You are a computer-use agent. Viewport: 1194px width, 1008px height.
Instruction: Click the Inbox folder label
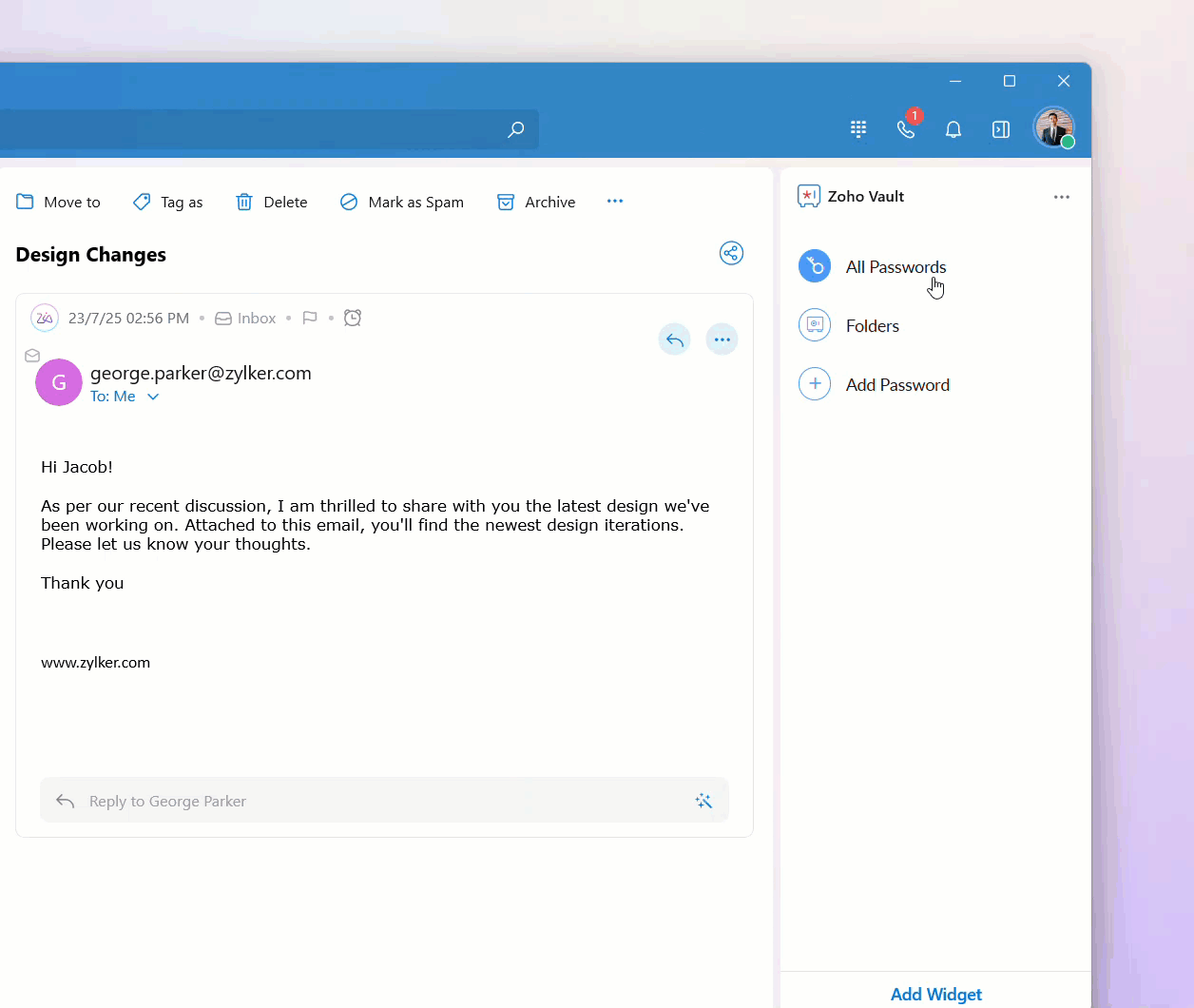click(257, 319)
